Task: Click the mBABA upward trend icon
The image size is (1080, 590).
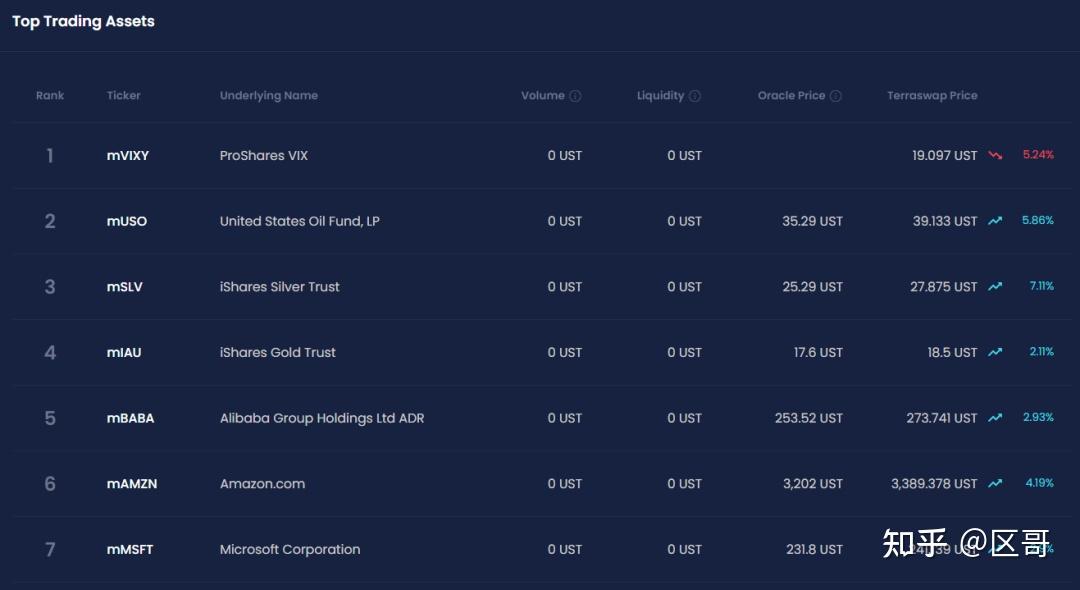Action: (995, 418)
